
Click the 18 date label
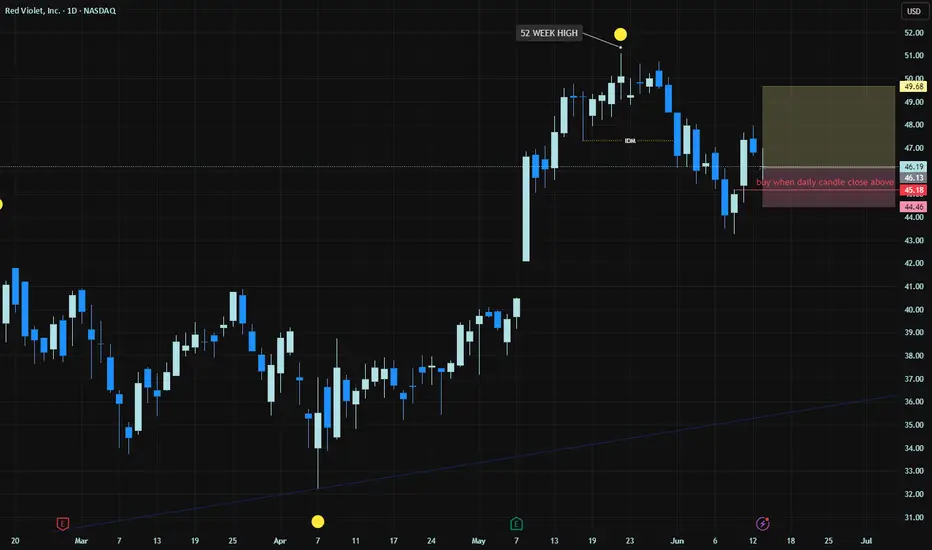click(x=791, y=541)
